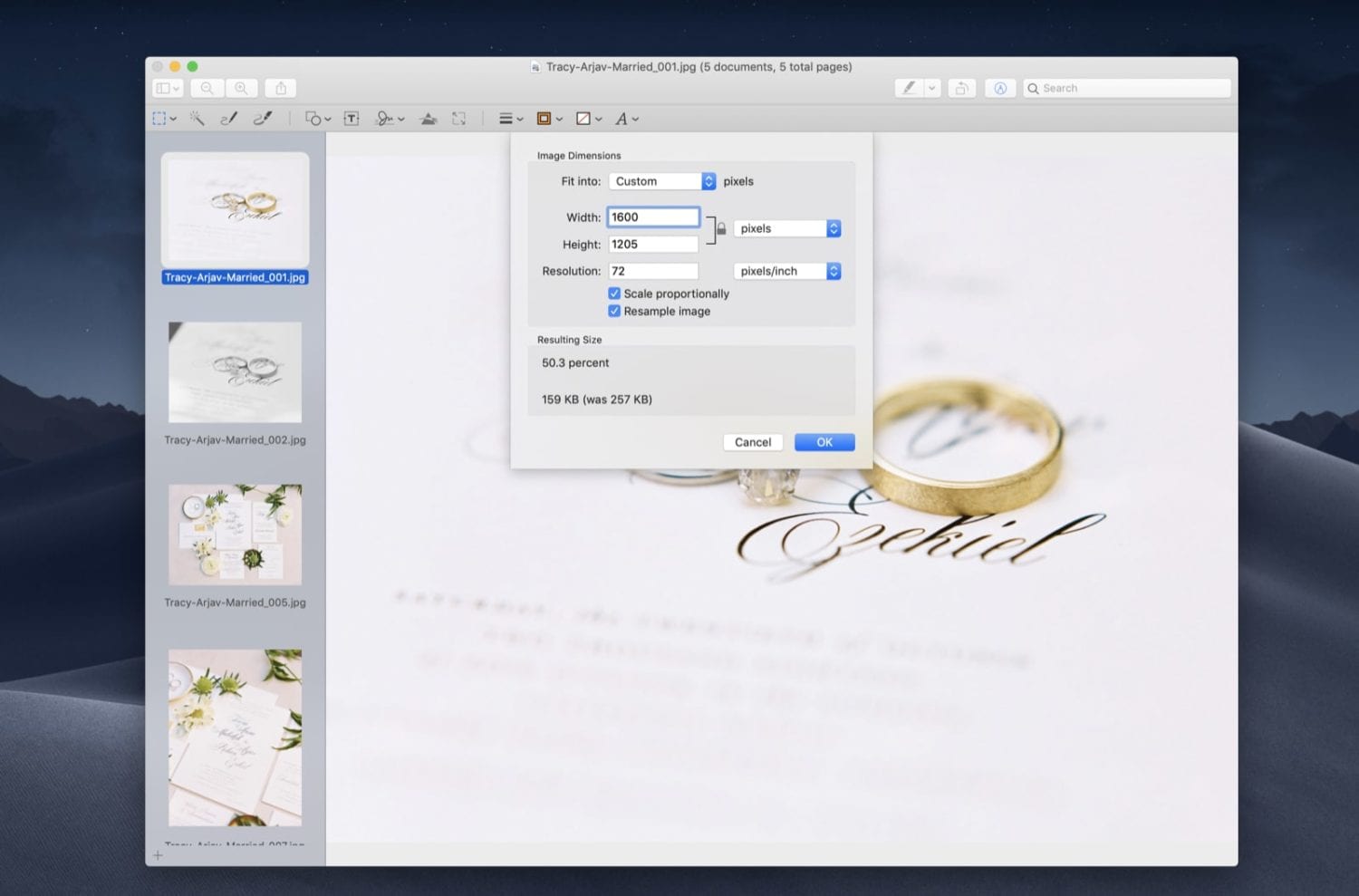Select the Draw tool
This screenshot has width=1359, height=896.
click(x=263, y=118)
